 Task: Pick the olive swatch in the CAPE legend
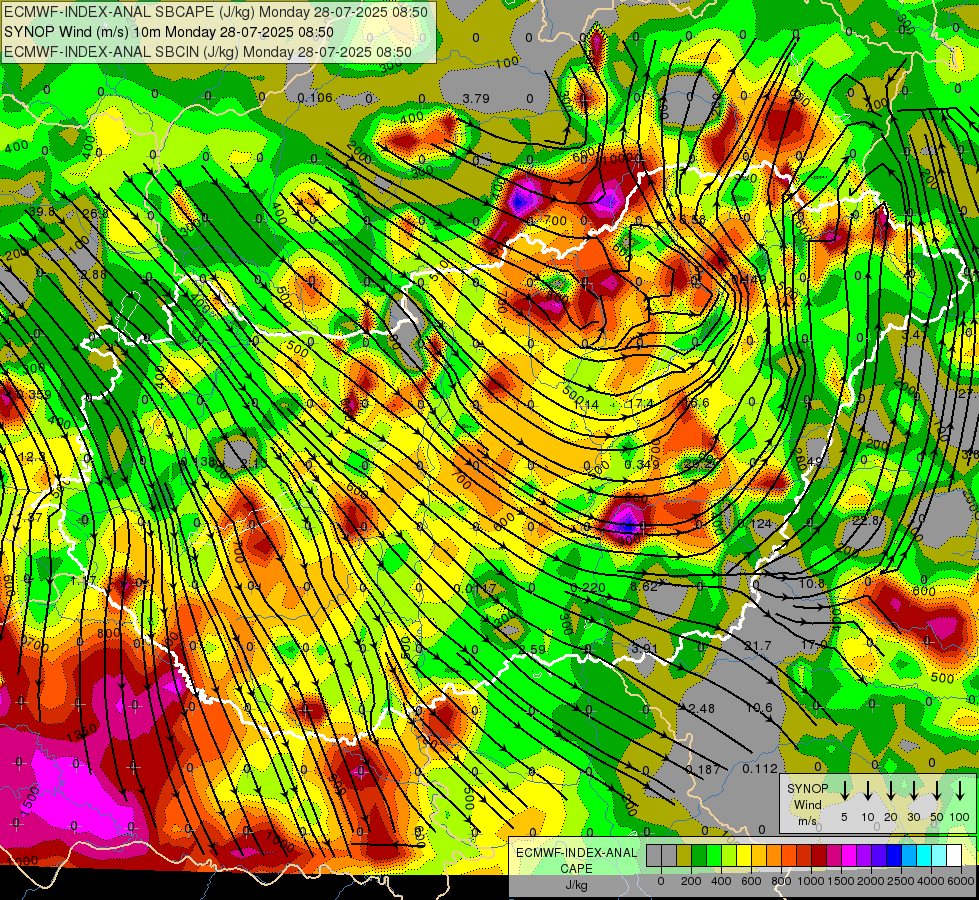[684, 855]
